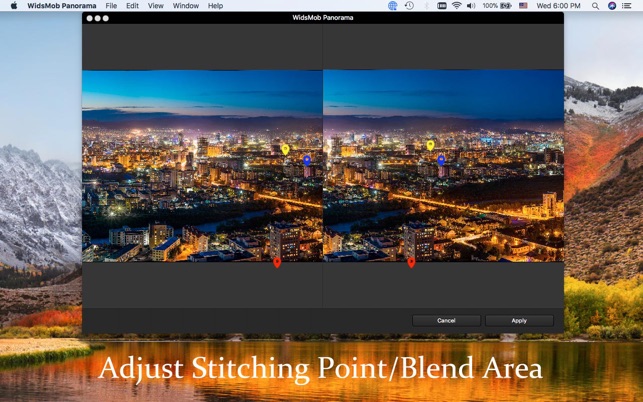Click the Bluetooth icon in menu bar

[x=426, y=6]
